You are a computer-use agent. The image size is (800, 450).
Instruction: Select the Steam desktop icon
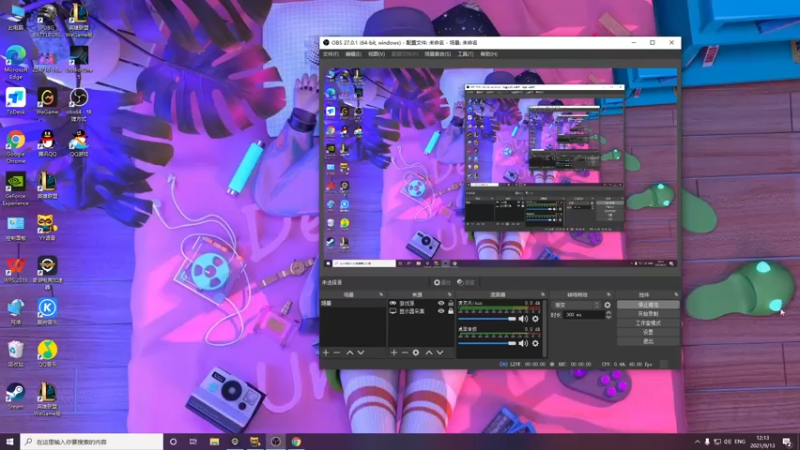(x=15, y=396)
